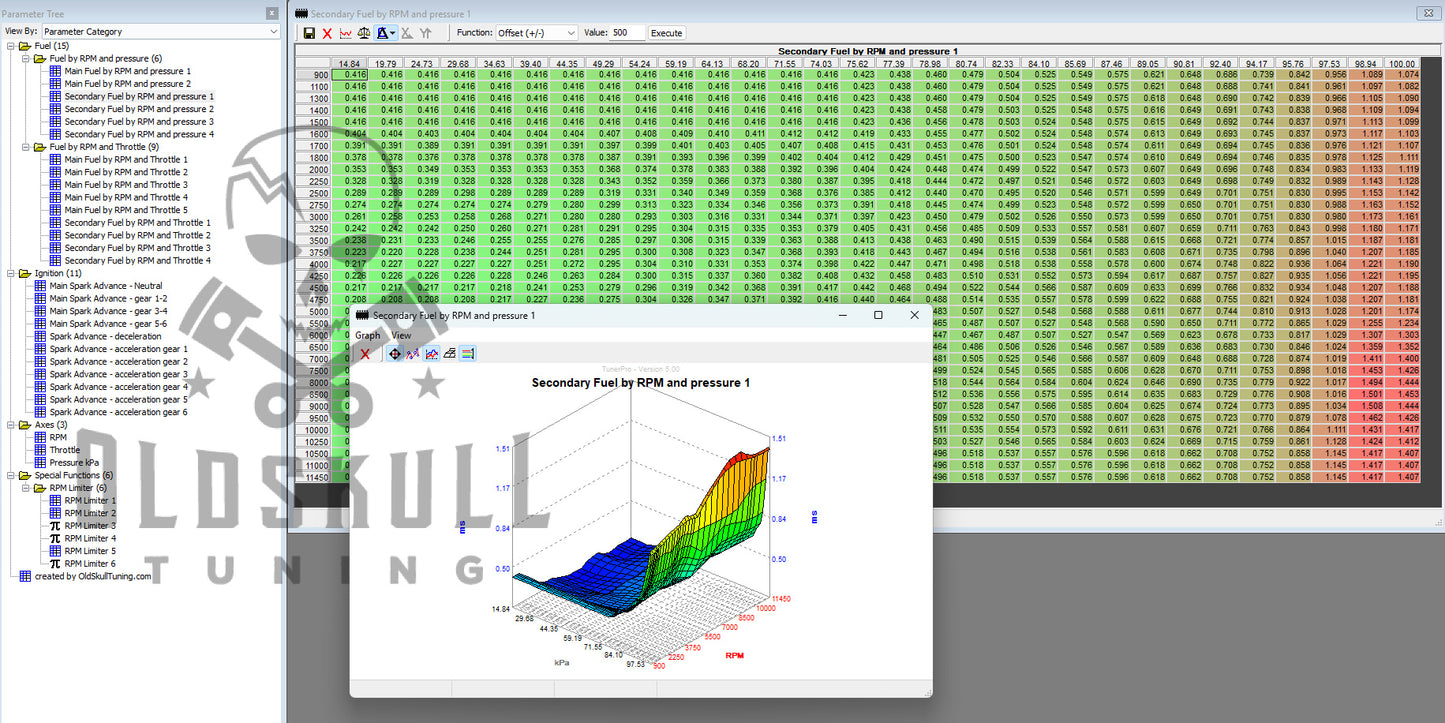Image resolution: width=1445 pixels, height=723 pixels.
Task: Open the View menu in graph window
Action: pyautogui.click(x=401, y=336)
